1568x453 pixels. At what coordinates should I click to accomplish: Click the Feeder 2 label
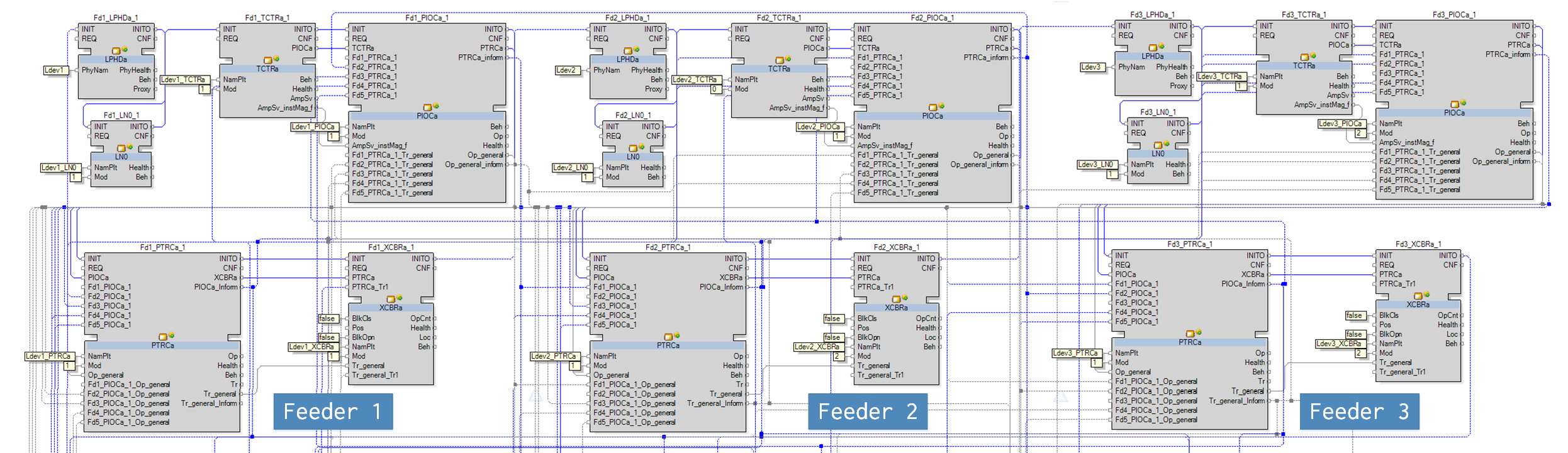[867, 411]
